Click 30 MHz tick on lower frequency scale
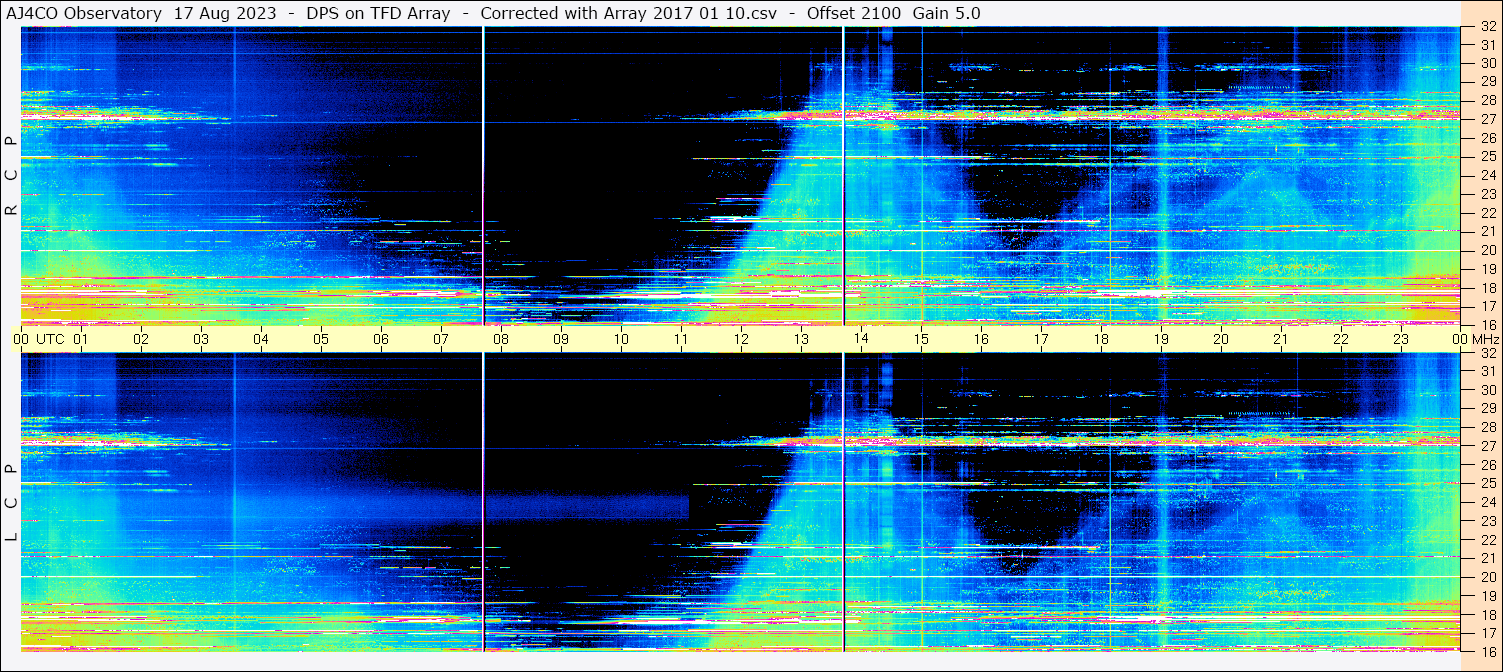The height and width of the screenshot is (672, 1503). (x=1487, y=390)
